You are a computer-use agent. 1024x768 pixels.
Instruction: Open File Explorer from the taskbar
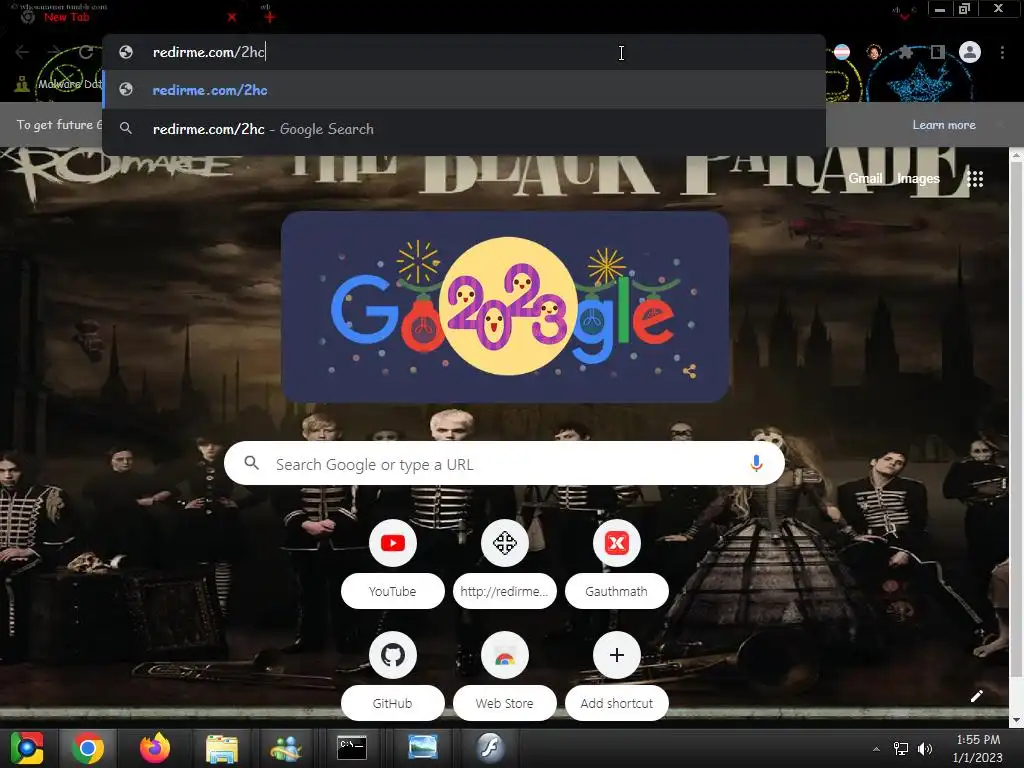[x=222, y=748]
